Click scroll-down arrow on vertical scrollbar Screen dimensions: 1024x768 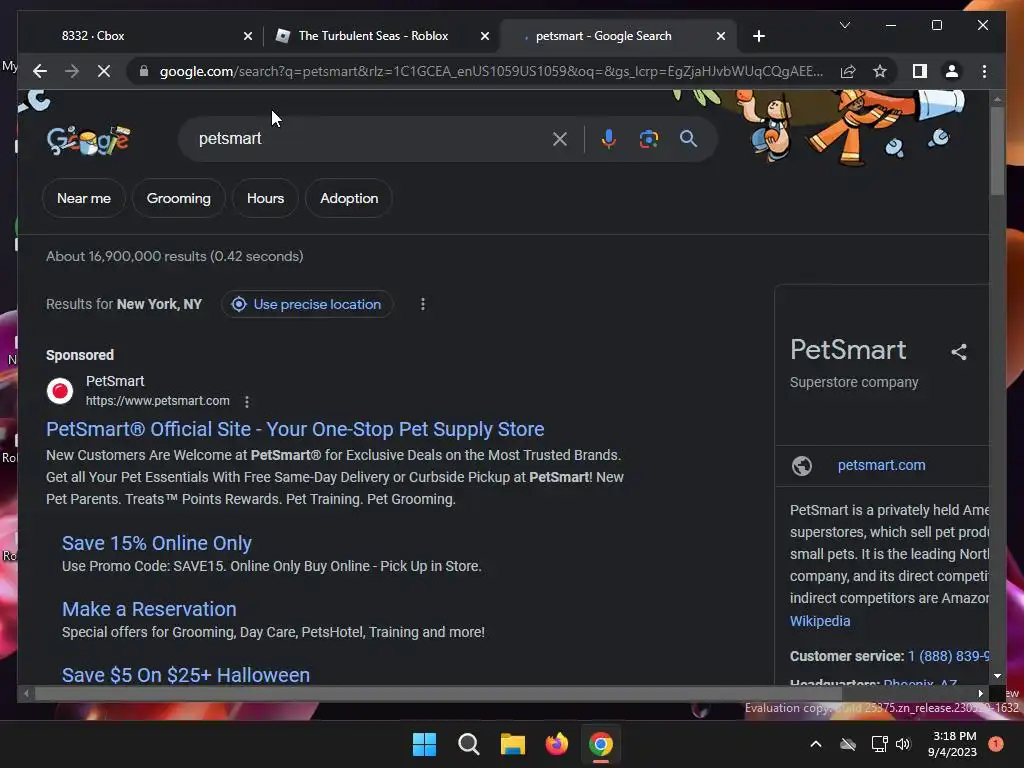pos(997,677)
